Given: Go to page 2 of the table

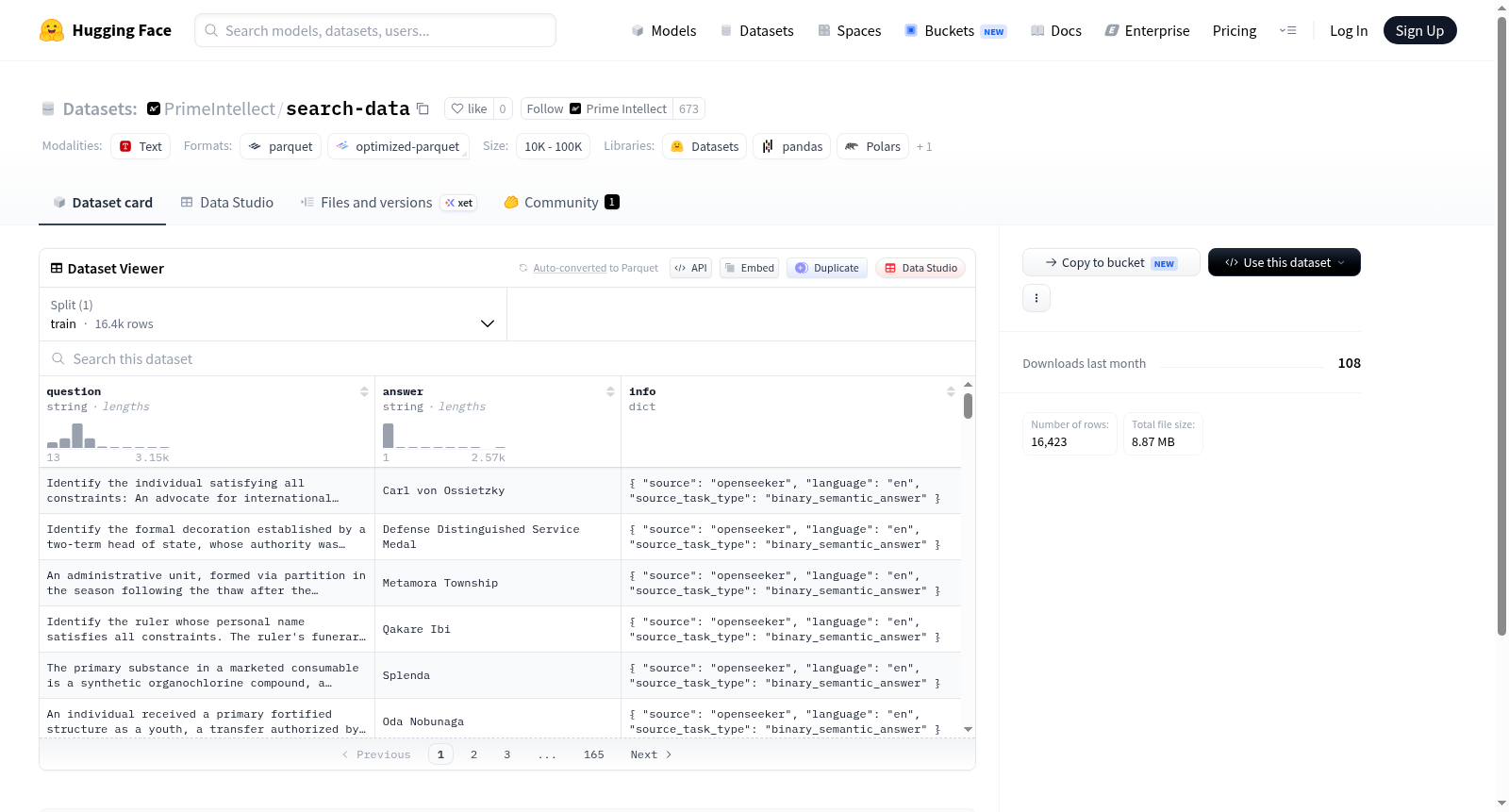Looking at the screenshot, I should tap(473, 754).
